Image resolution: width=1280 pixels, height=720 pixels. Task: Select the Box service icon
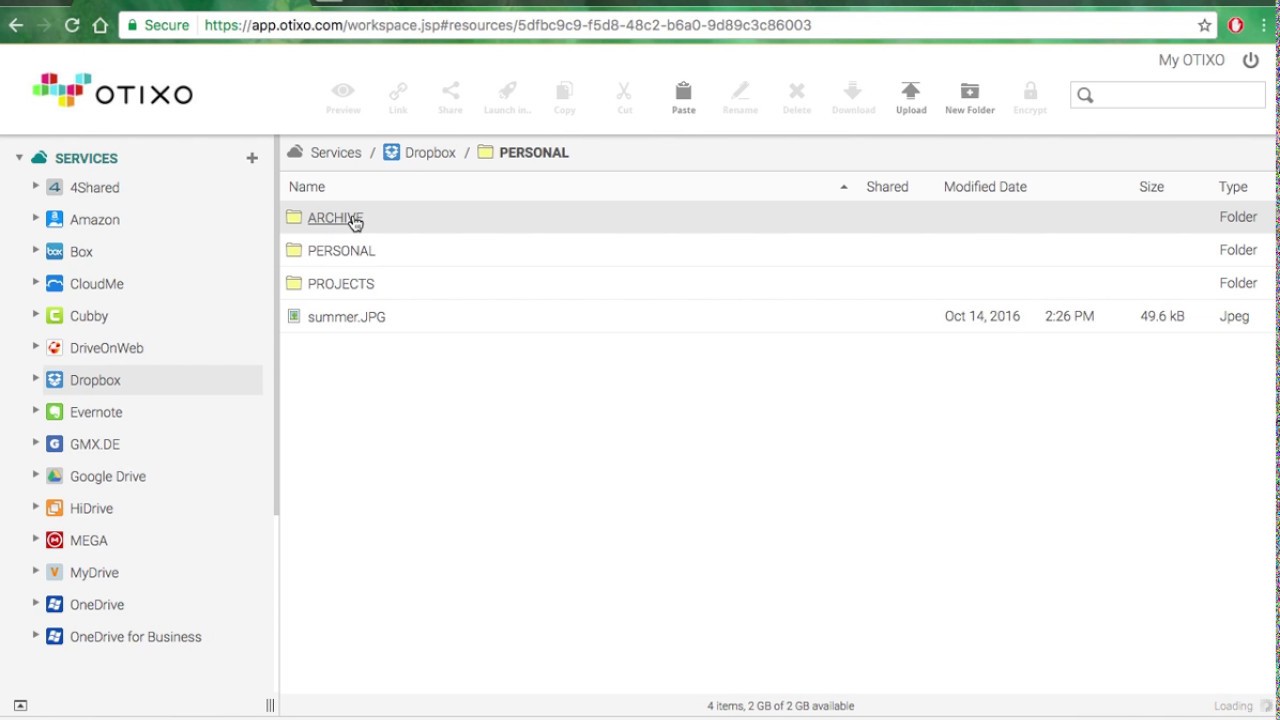pyautogui.click(x=55, y=251)
